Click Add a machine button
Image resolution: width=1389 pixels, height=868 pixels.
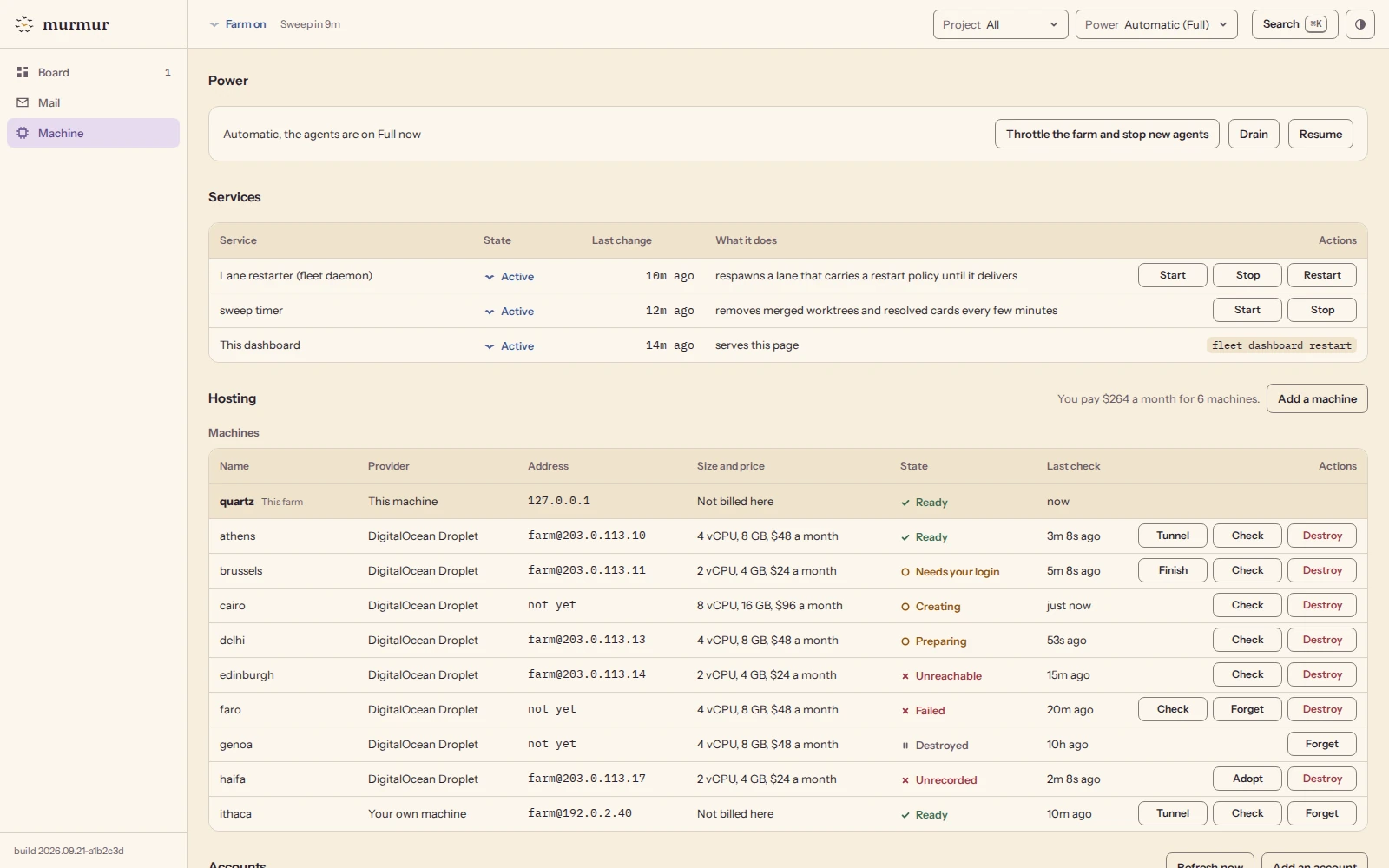coord(1317,398)
